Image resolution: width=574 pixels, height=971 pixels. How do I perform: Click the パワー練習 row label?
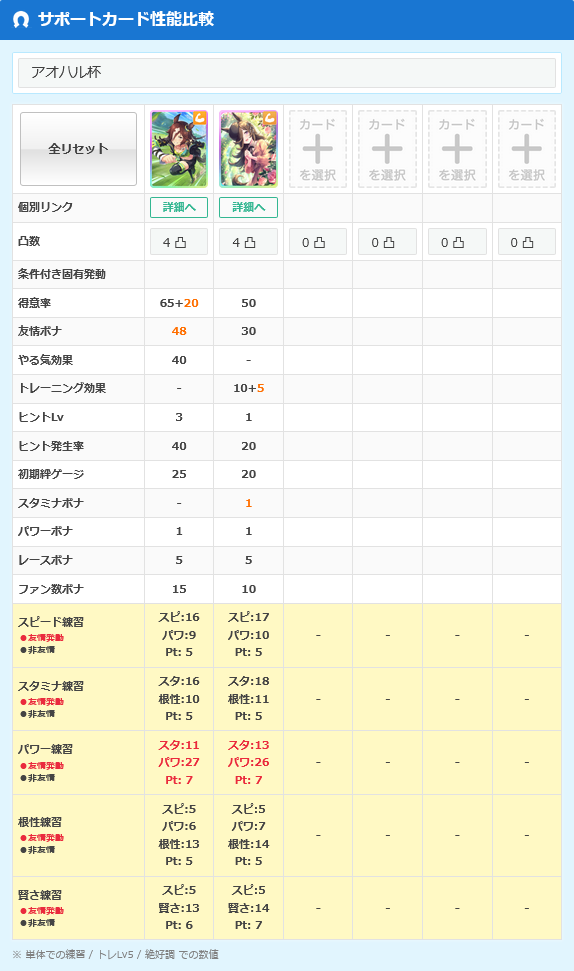pyautogui.click(x=45, y=749)
